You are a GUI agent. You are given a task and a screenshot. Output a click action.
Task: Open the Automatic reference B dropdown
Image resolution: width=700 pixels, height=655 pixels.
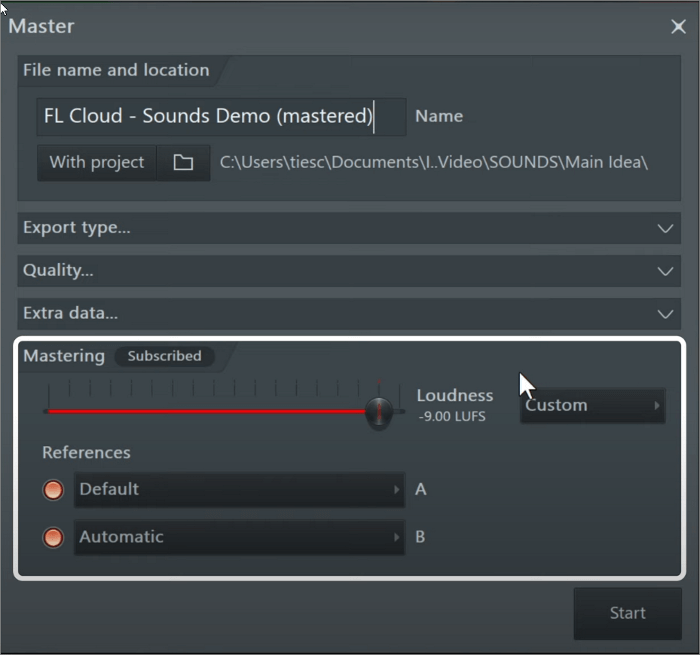[x=240, y=537]
